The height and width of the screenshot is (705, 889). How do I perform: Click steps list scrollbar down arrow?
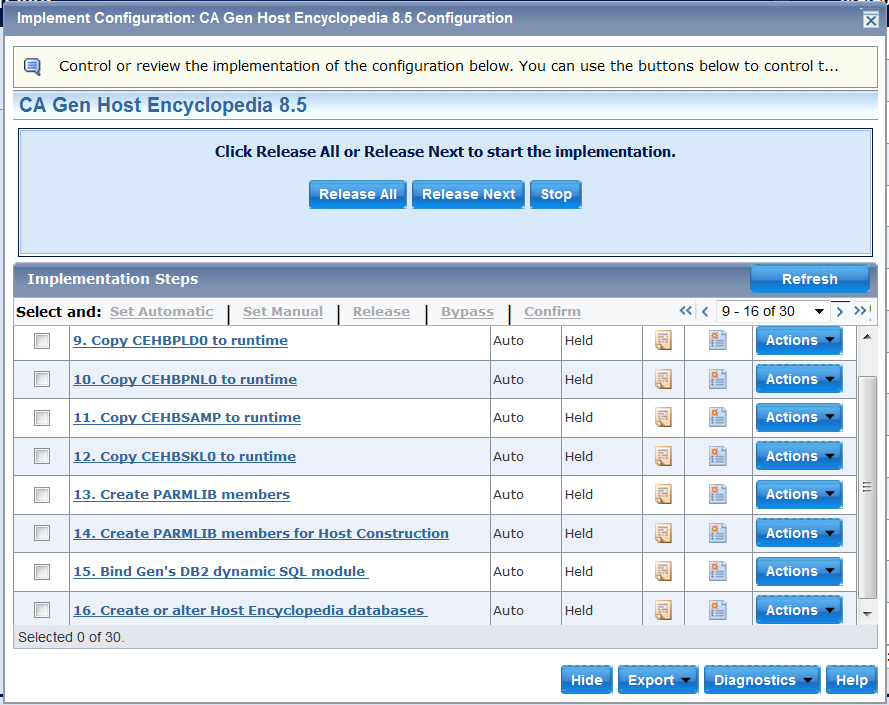point(867,614)
